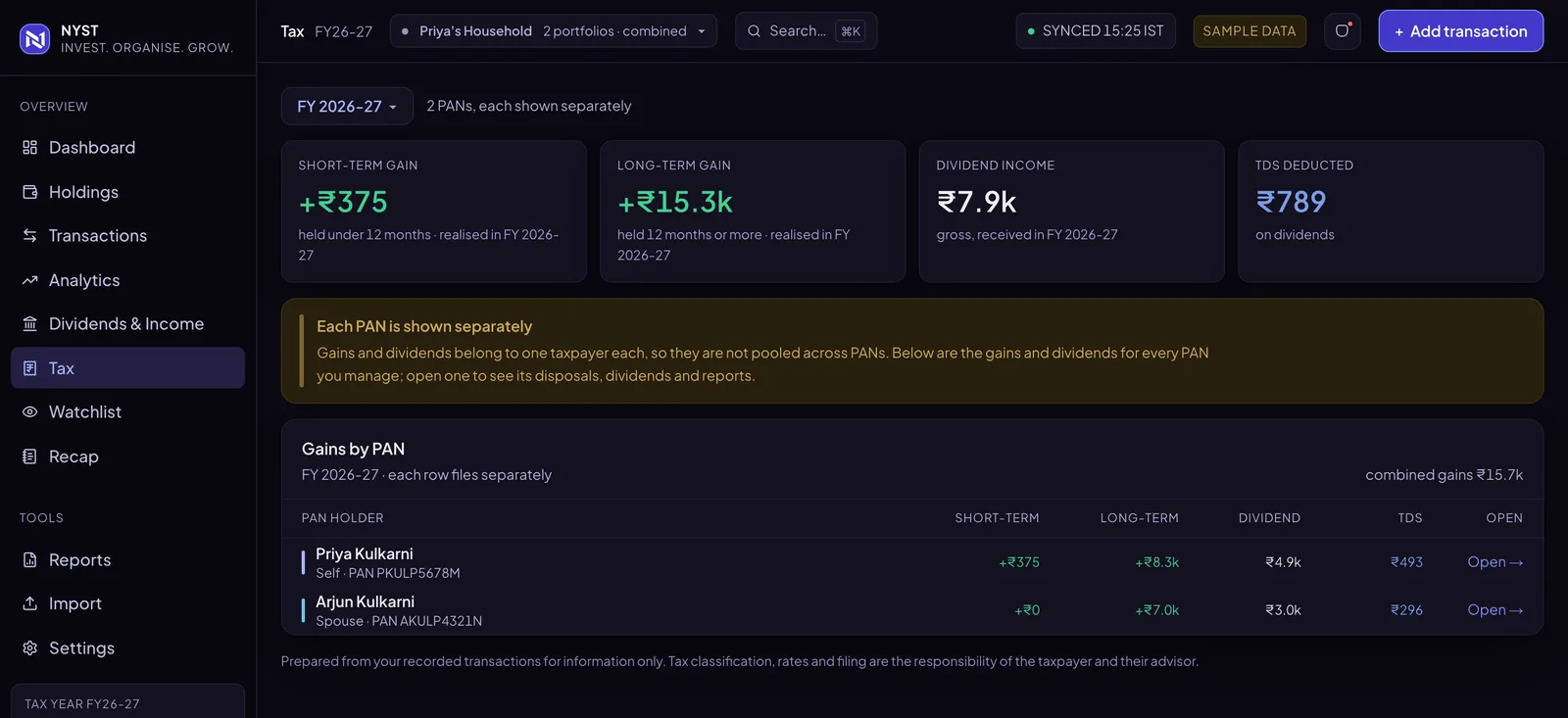Viewport: 1568px width, 718px height.
Task: Click the search magnifier icon
Action: click(754, 31)
